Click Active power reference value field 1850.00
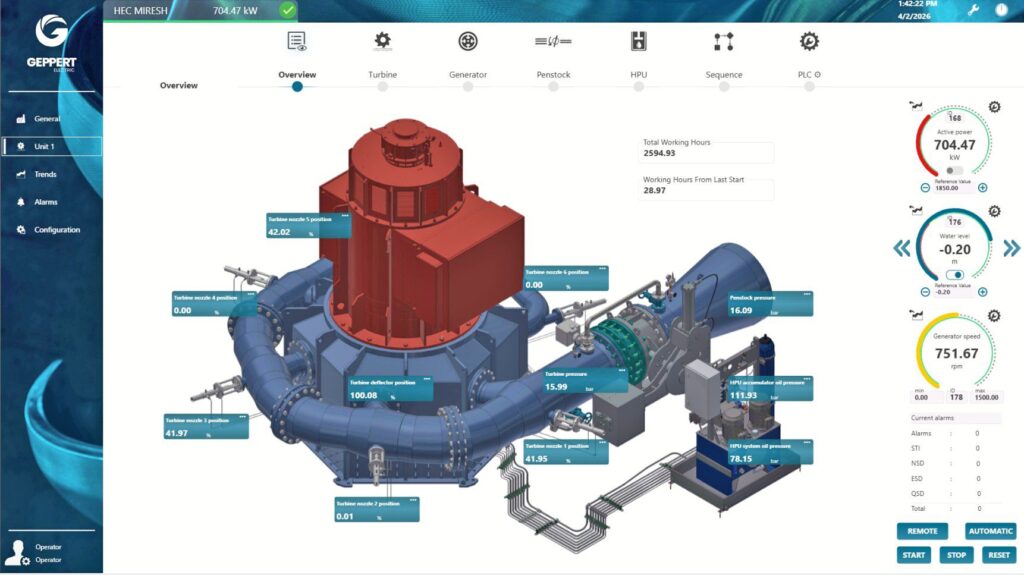Viewport: 1024px width, 575px height. point(953,188)
